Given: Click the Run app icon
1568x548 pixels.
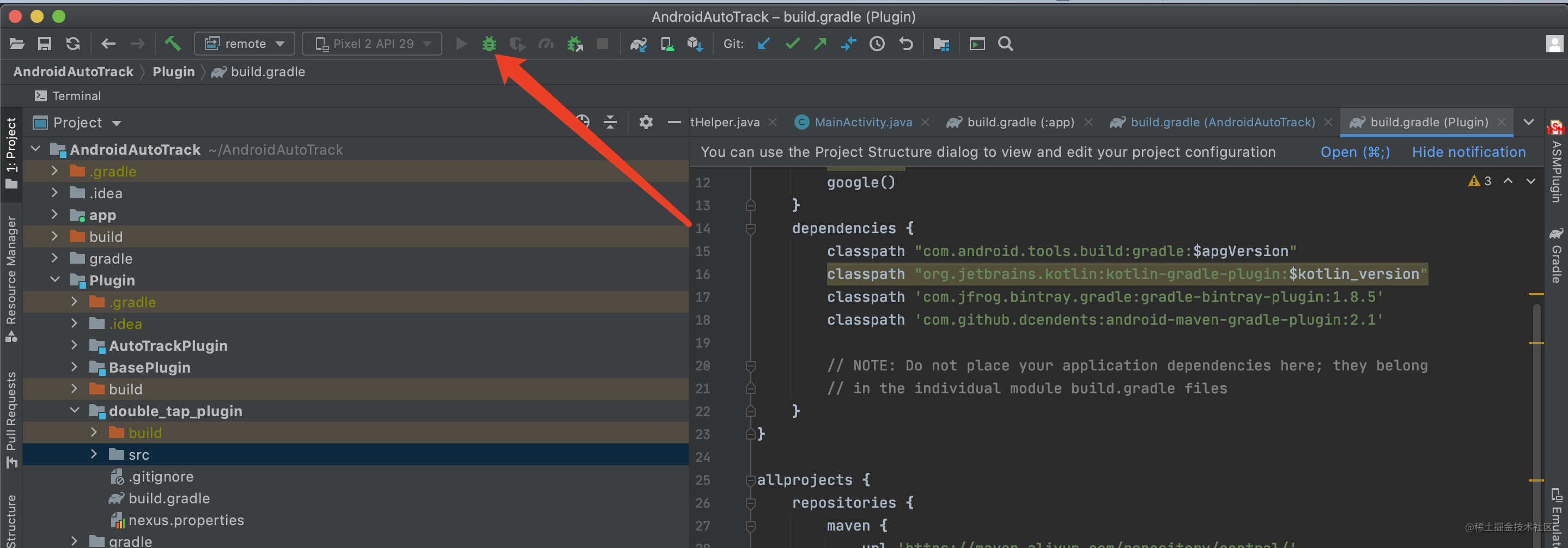Looking at the screenshot, I should coord(461,43).
